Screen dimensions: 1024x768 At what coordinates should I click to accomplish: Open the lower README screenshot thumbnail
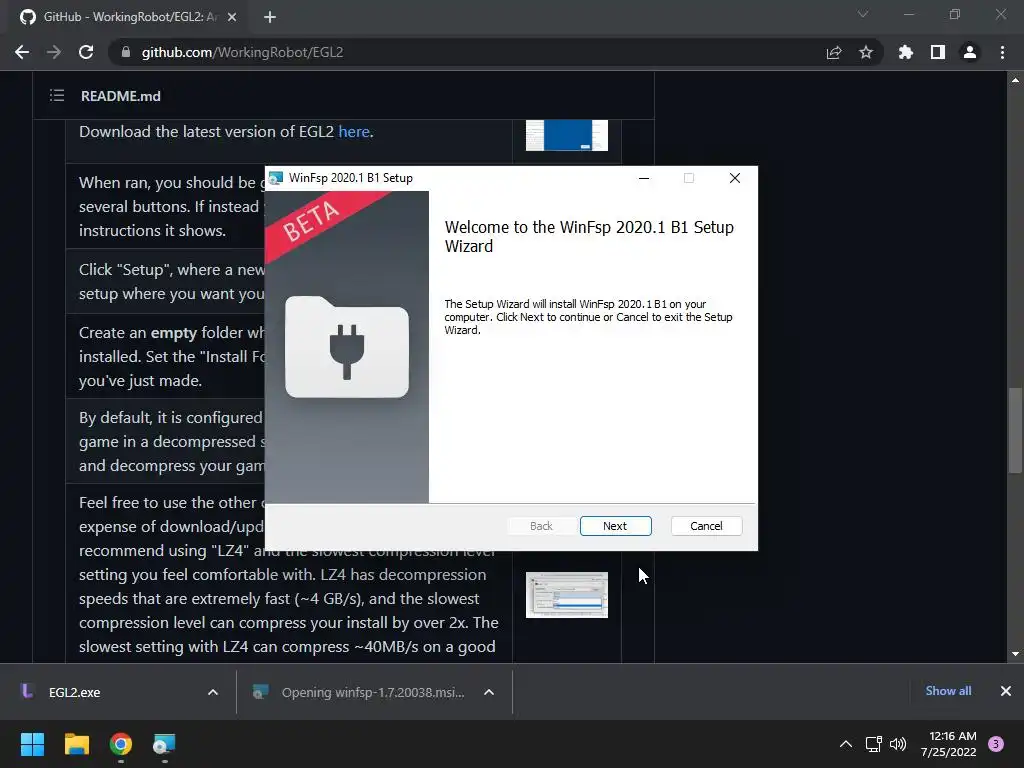pos(567,595)
